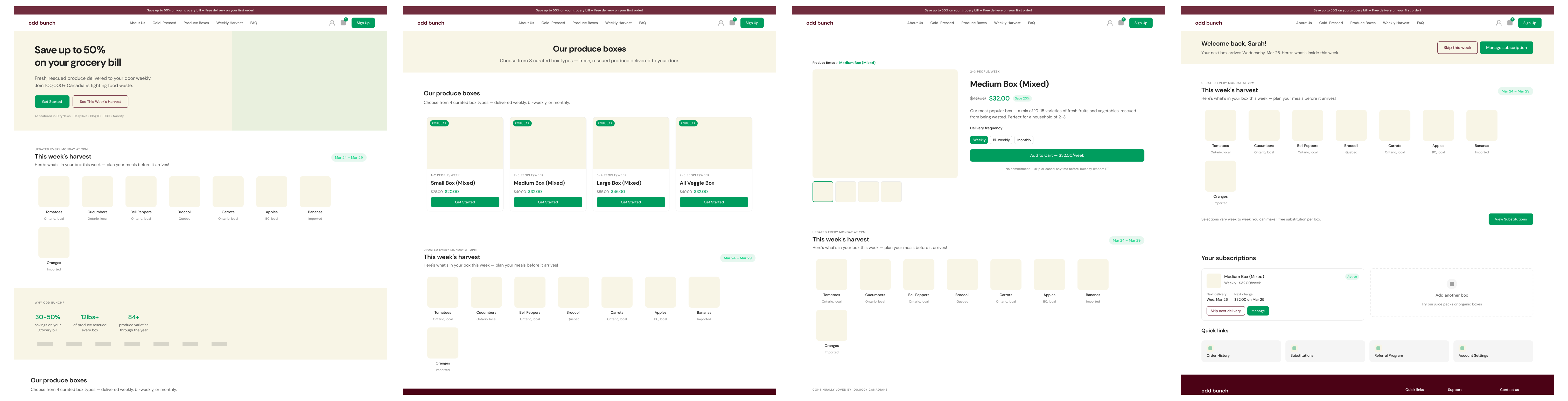Click the View Substitutions button
1568x401 pixels.
click(x=1511, y=219)
